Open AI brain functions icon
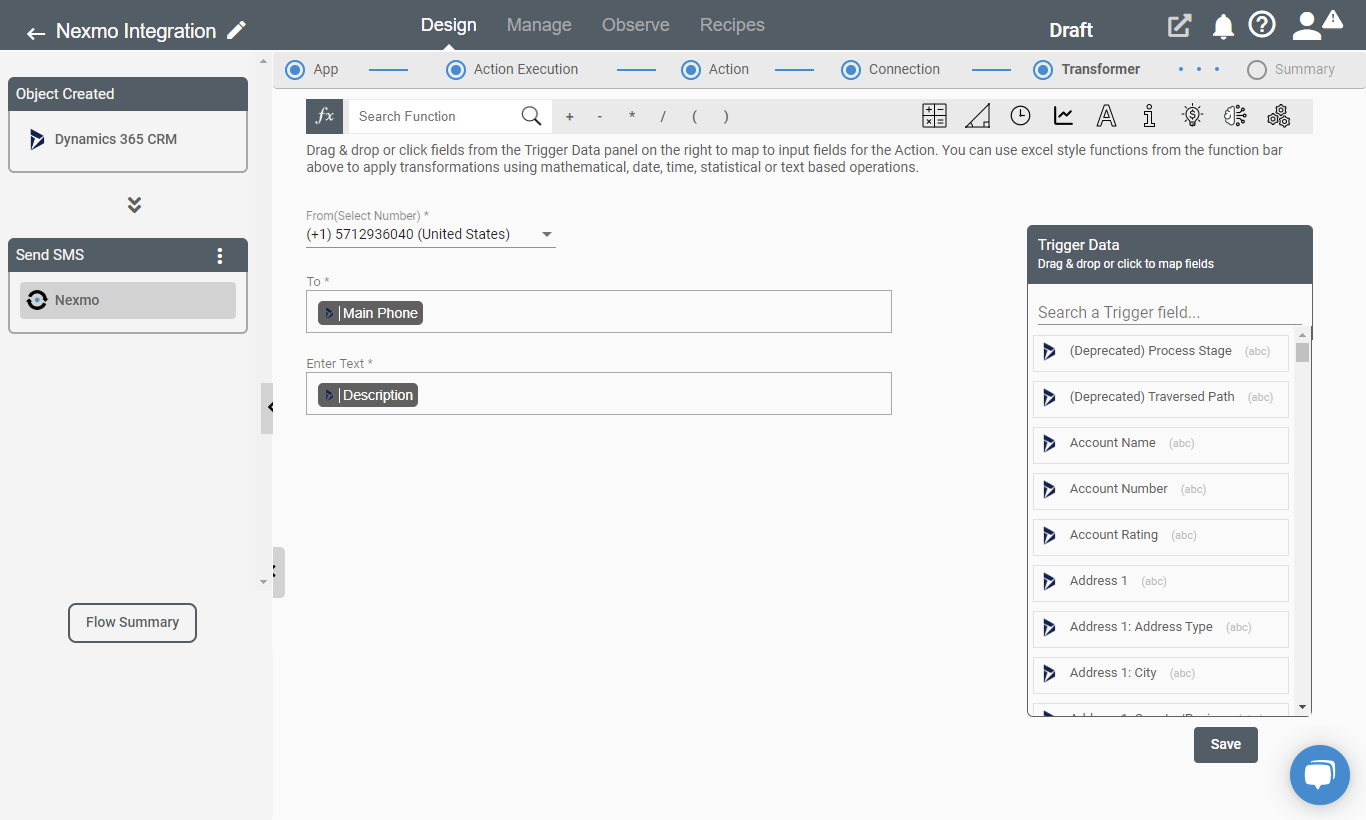 (1235, 116)
